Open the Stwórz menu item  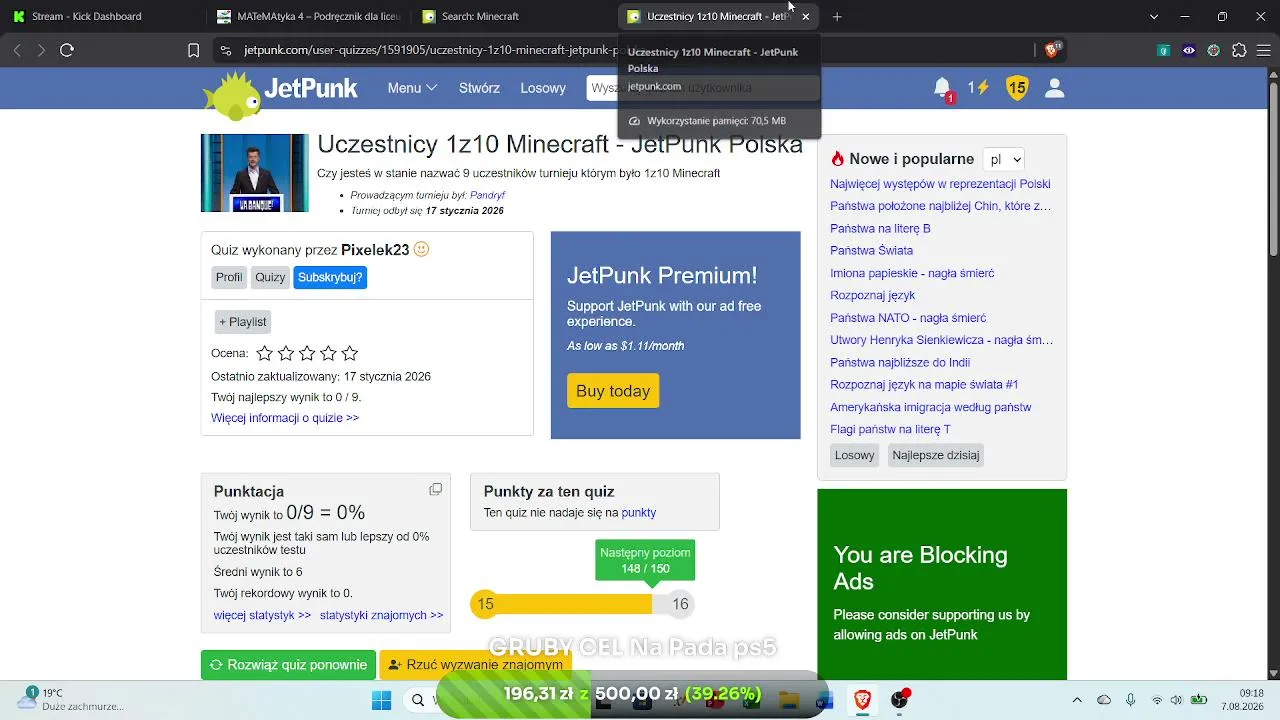(x=479, y=88)
